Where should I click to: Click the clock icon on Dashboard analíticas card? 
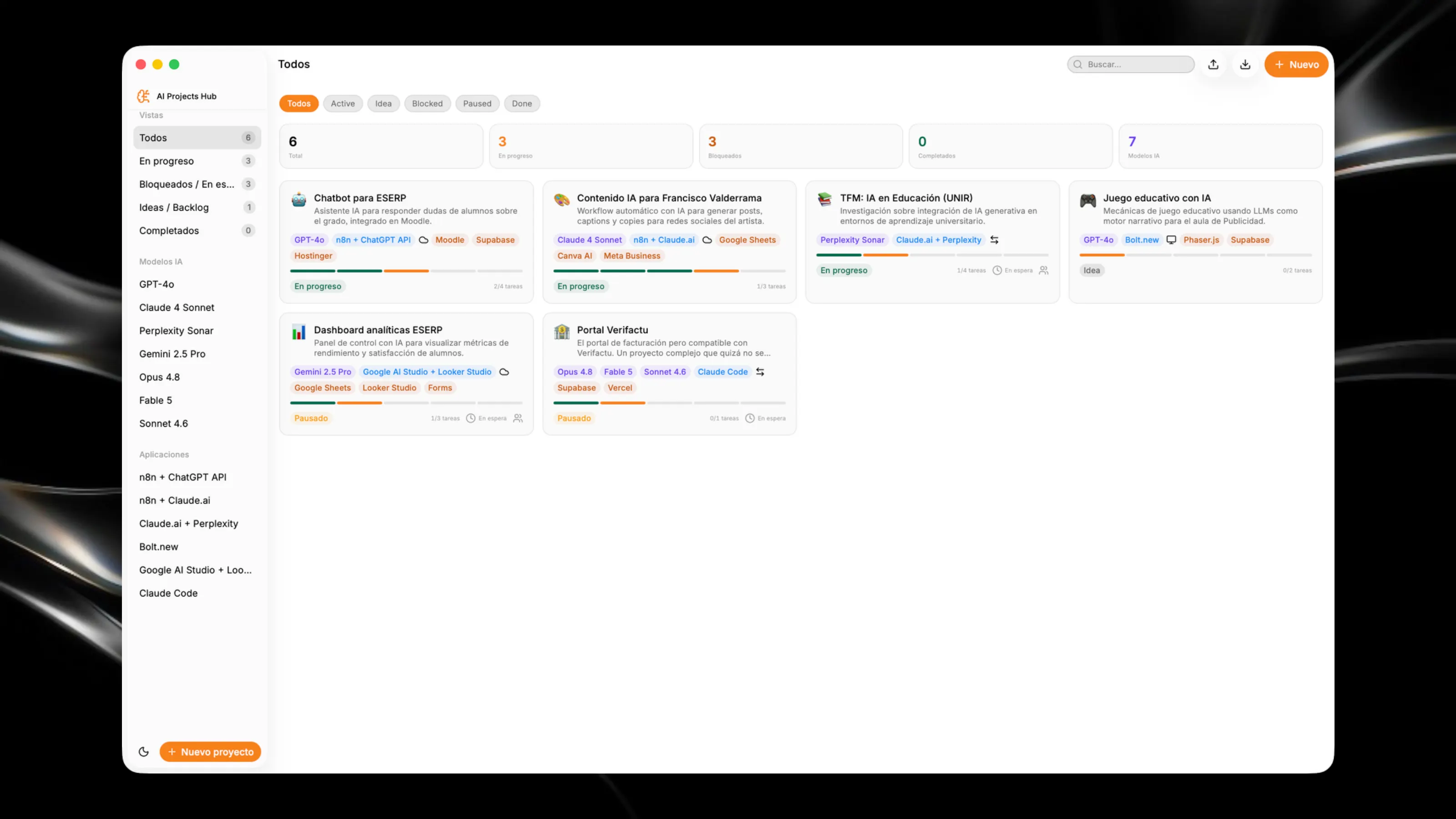pyautogui.click(x=470, y=418)
